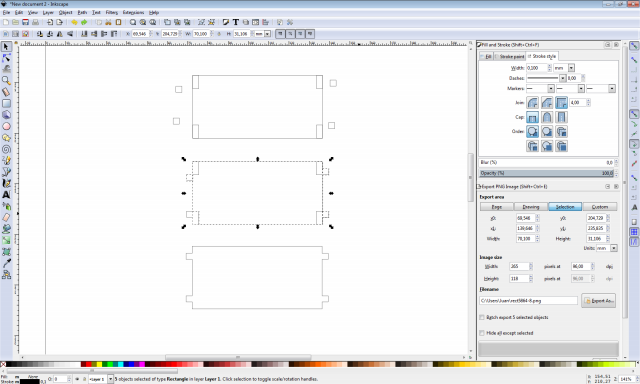Click the Redo green arrow icon
The width and height of the screenshot is (640, 384).
point(84,22)
